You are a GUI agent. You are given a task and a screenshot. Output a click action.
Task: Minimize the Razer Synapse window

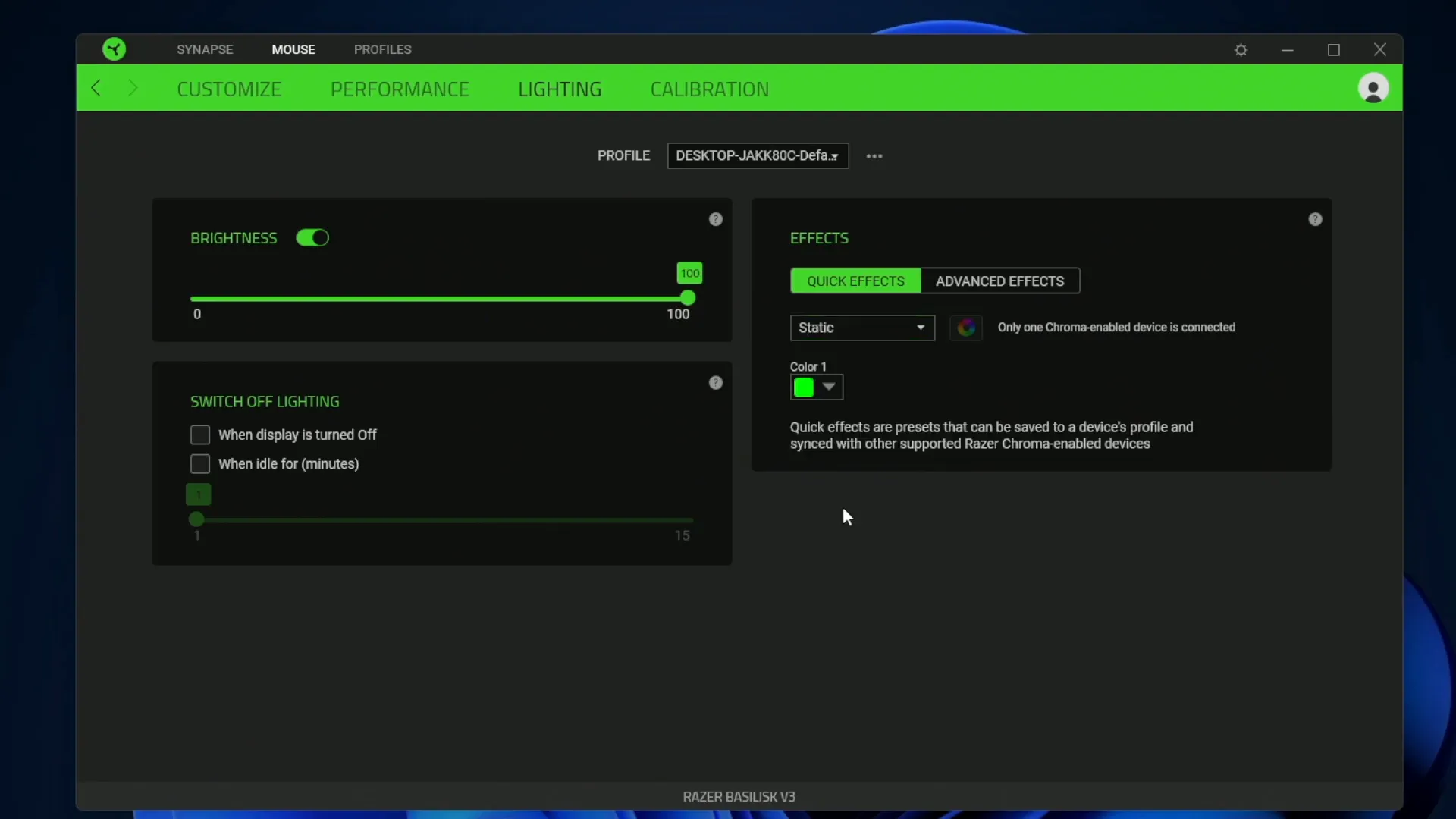tap(1287, 50)
